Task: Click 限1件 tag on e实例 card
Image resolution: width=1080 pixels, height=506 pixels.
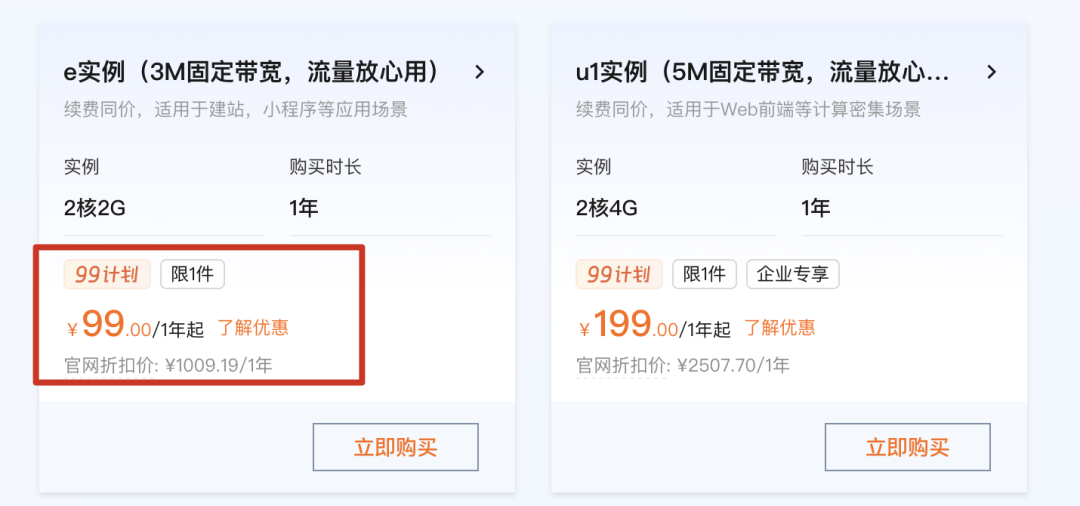Action: [x=192, y=275]
